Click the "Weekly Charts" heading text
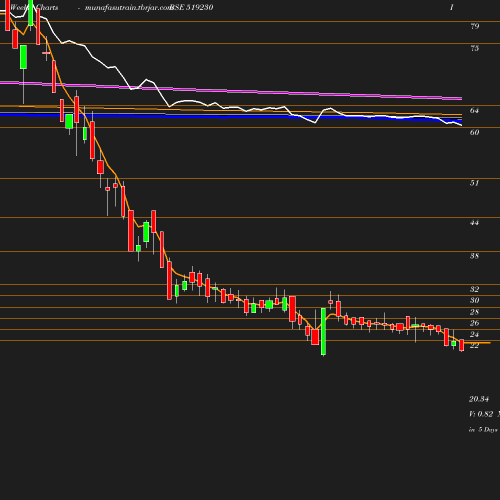Screen dimensions: 500x500 pyautogui.click(x=34, y=7)
